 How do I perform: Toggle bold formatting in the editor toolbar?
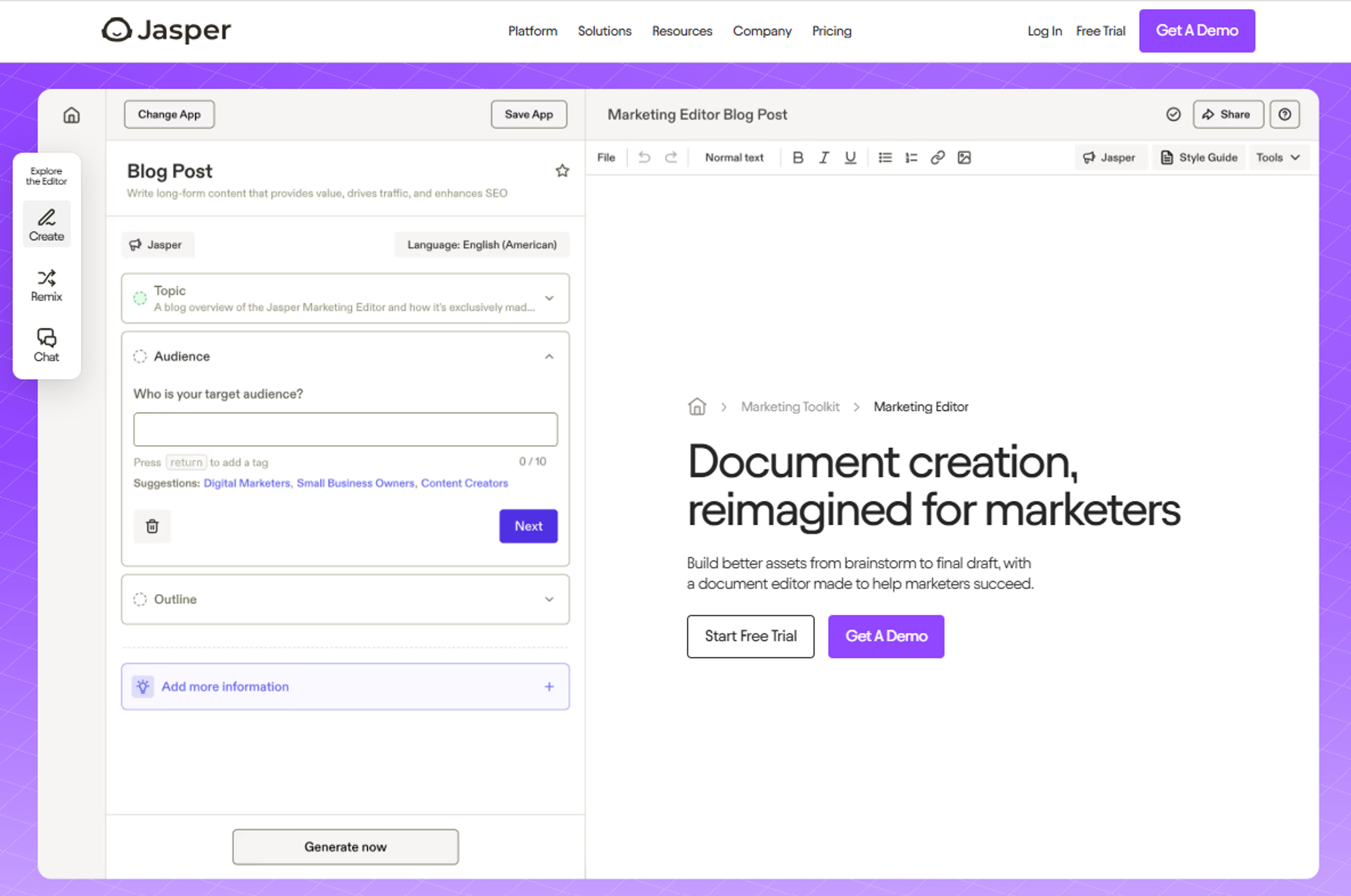click(x=798, y=157)
